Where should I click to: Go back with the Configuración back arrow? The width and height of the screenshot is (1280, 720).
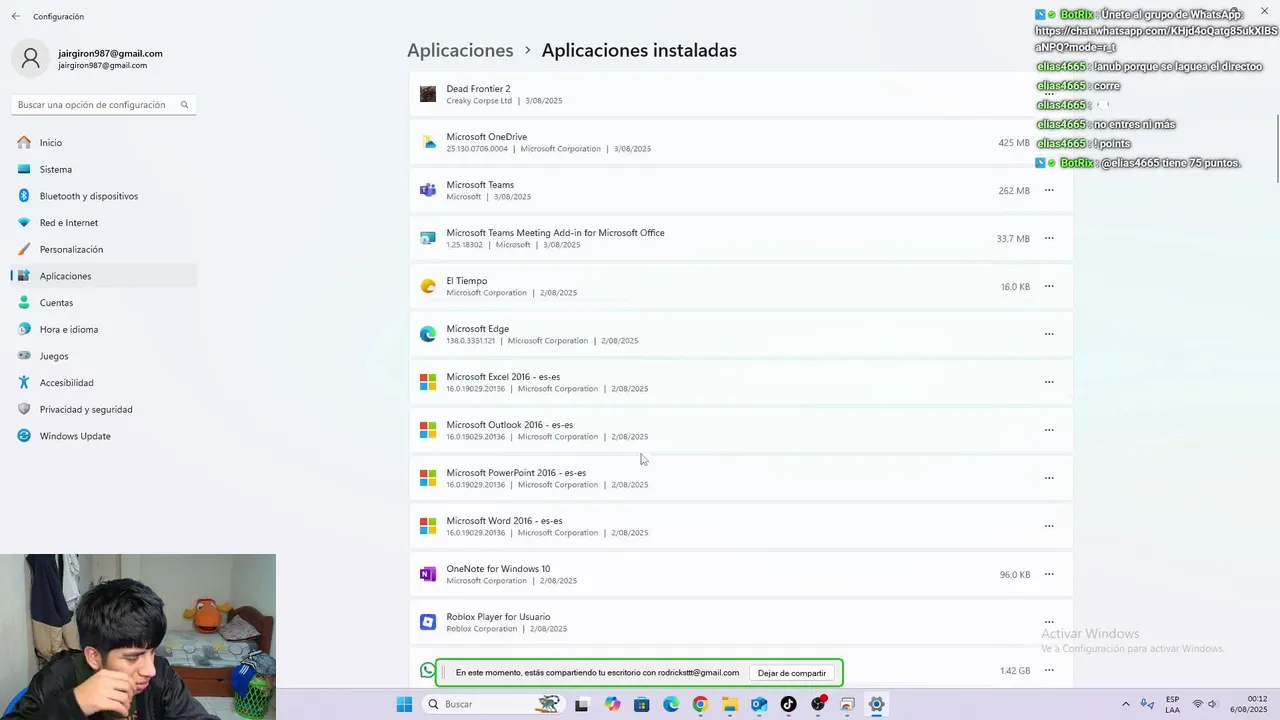tap(15, 16)
